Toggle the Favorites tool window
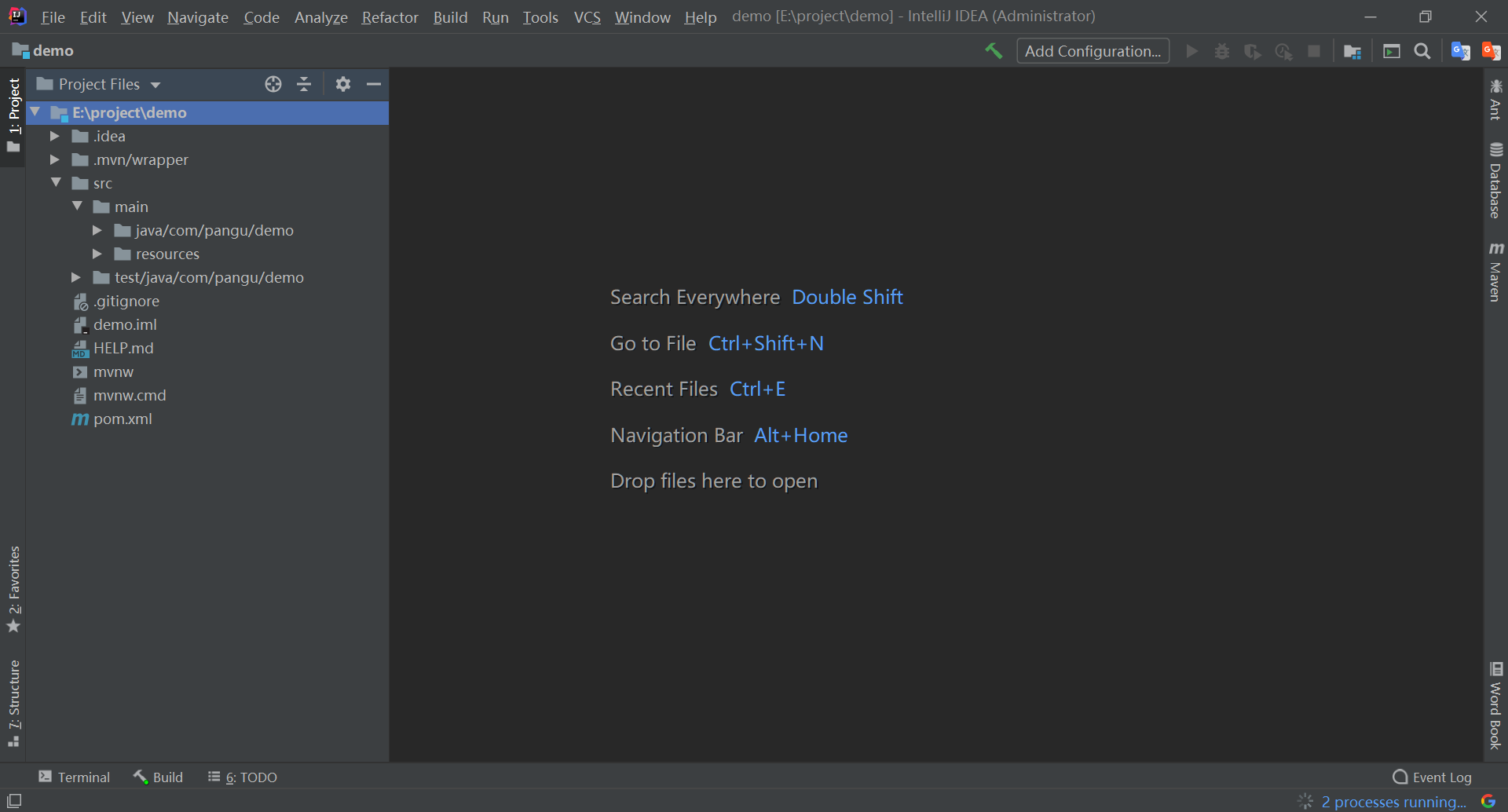 [x=13, y=590]
